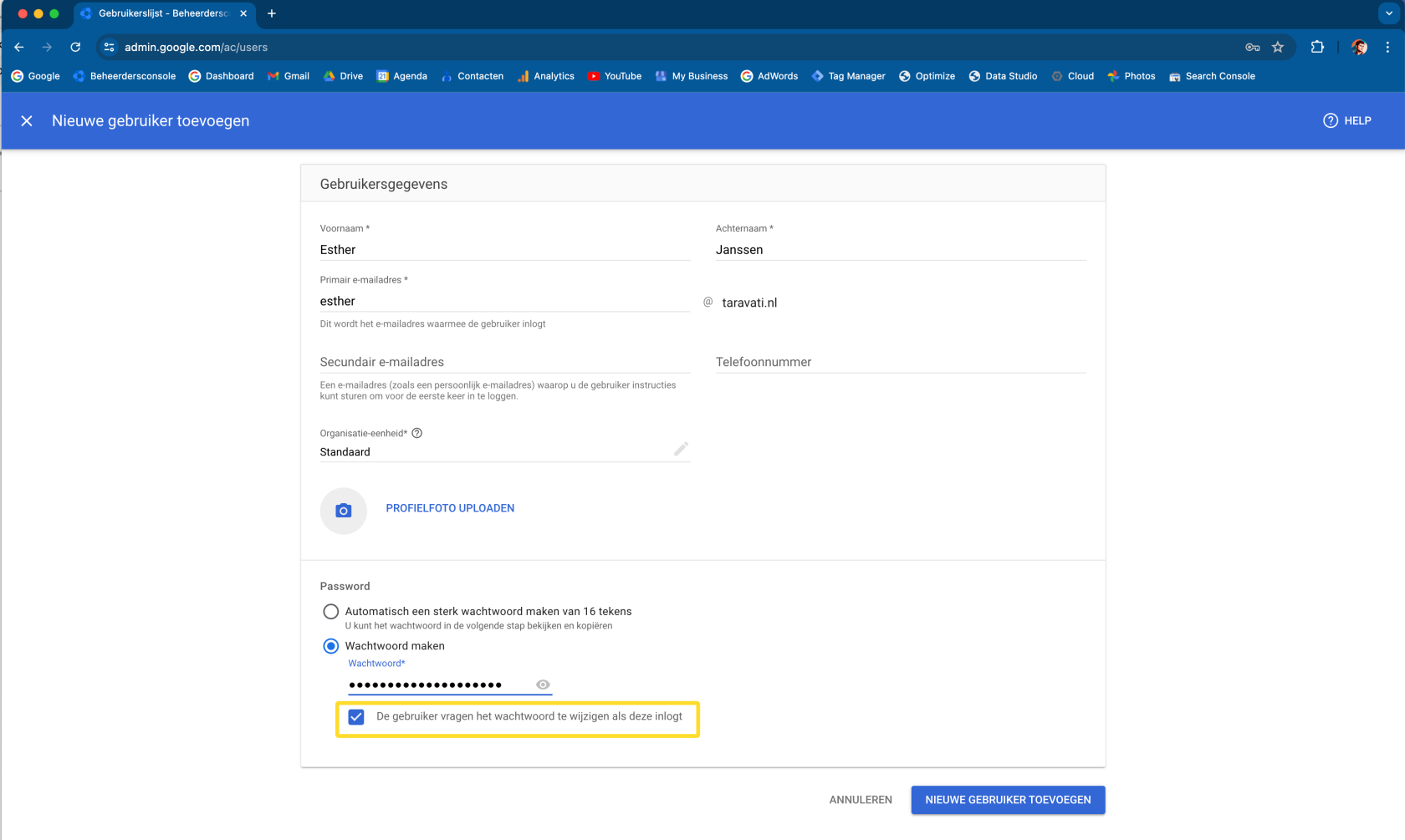Click the Secundair e-mailadres field

tap(505, 362)
